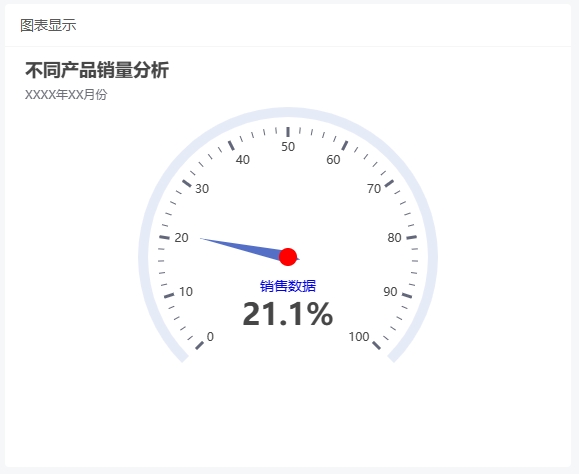
Task: Click the 80 scale label
Action: pos(394,238)
